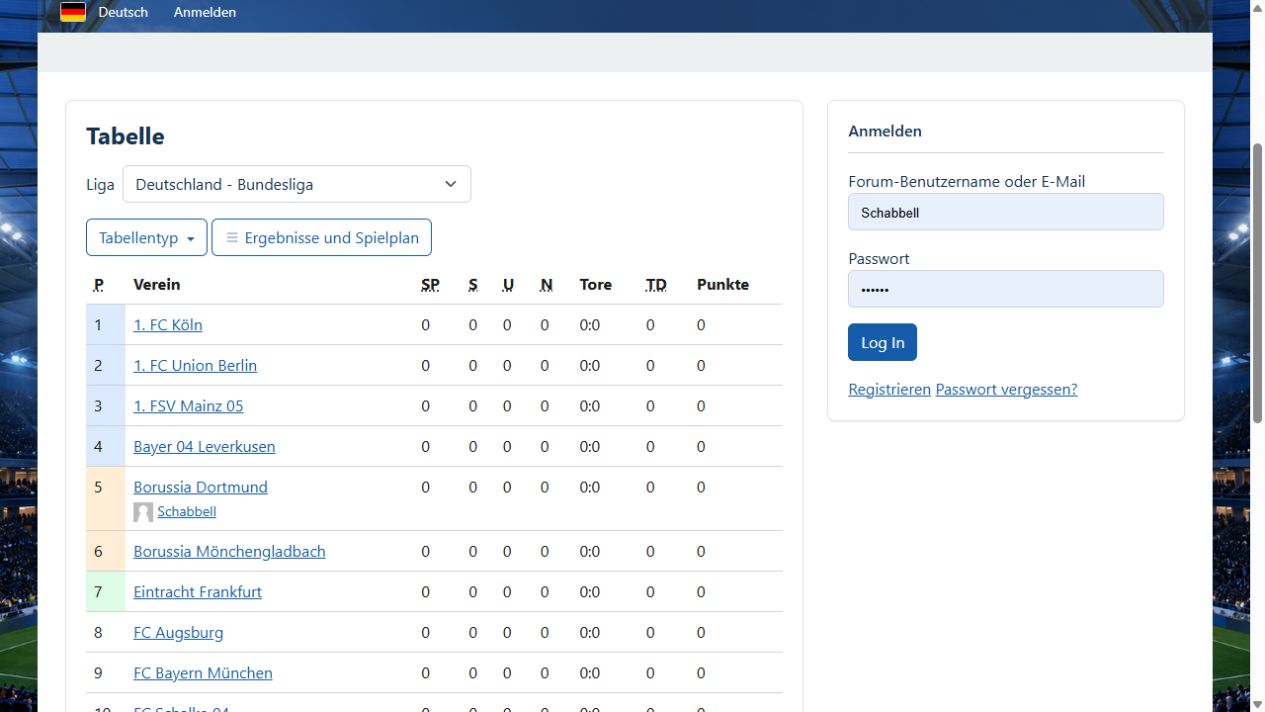Expand the Tabellentyp dropdown
The image size is (1265, 712).
click(147, 238)
